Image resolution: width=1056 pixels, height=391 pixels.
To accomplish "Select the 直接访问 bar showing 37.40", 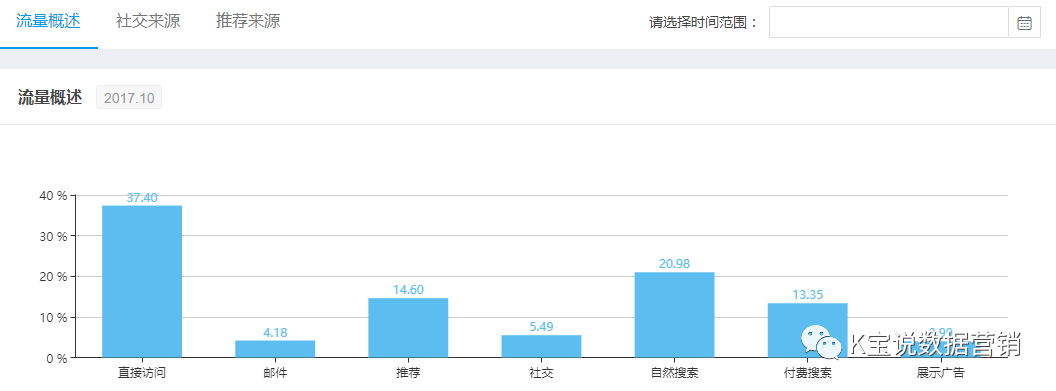I will [142, 281].
